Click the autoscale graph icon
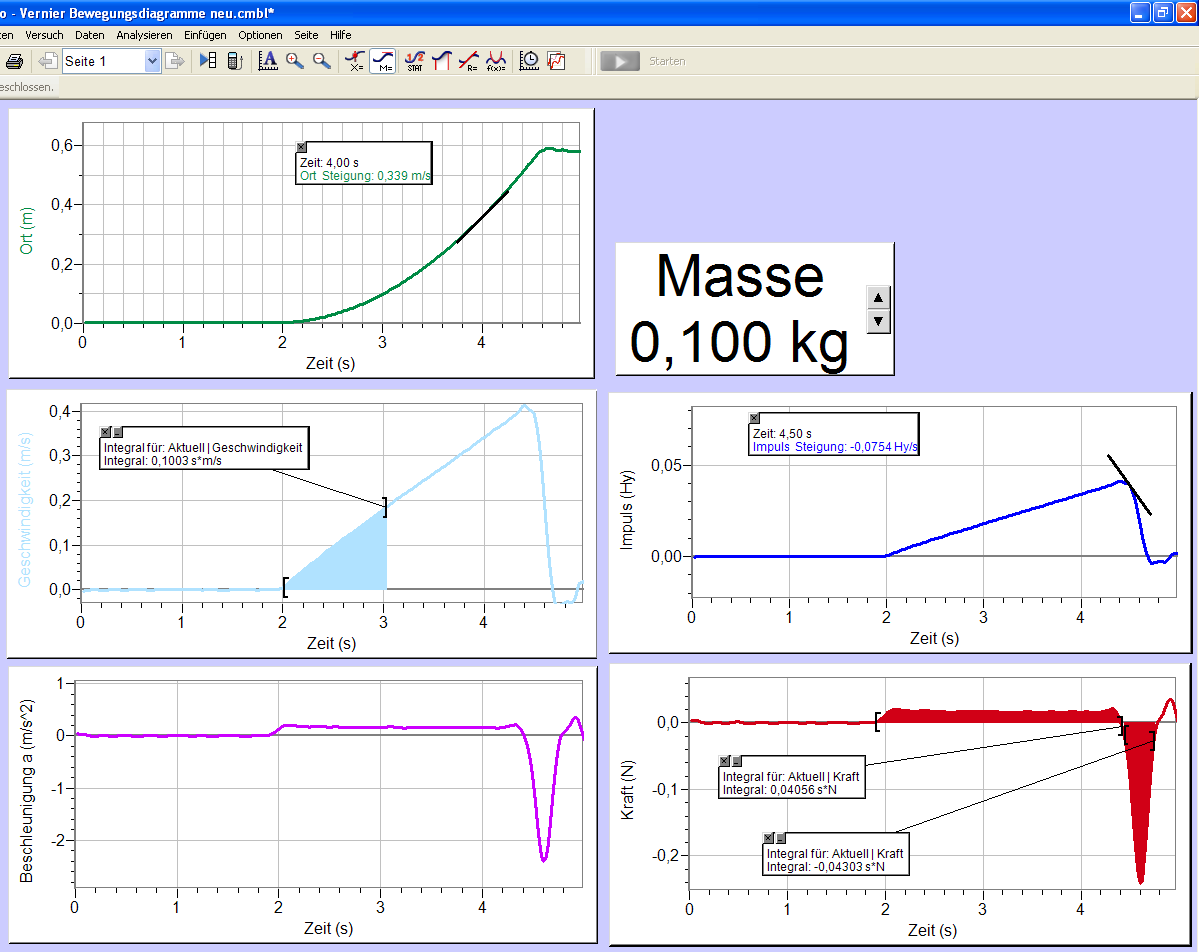The width and height of the screenshot is (1199, 952). 267,61
